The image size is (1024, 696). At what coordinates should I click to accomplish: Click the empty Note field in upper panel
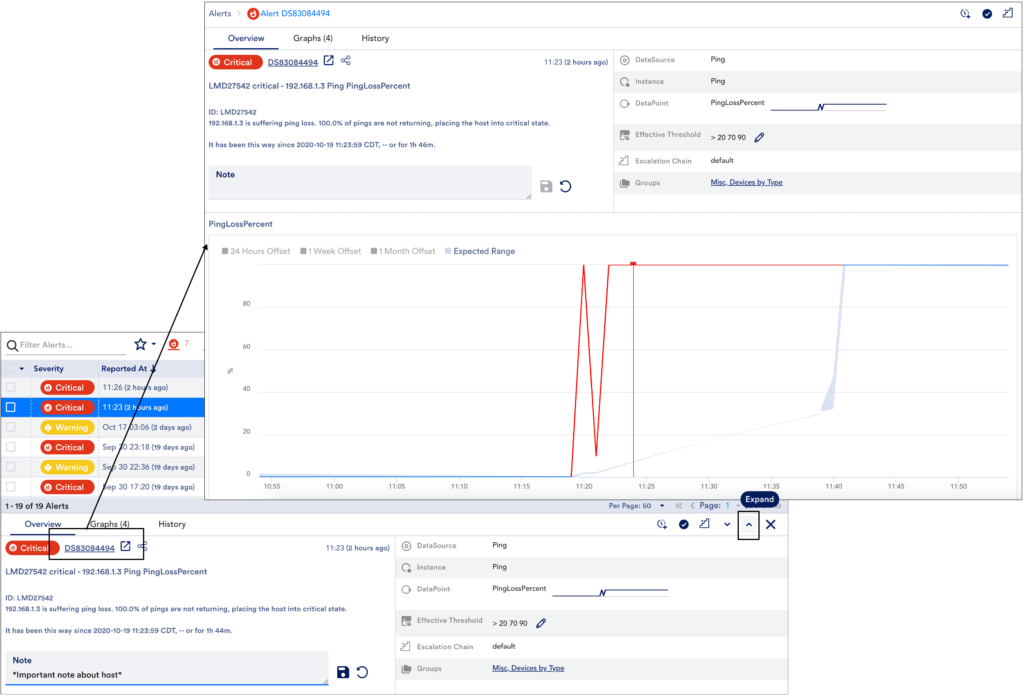coord(370,182)
